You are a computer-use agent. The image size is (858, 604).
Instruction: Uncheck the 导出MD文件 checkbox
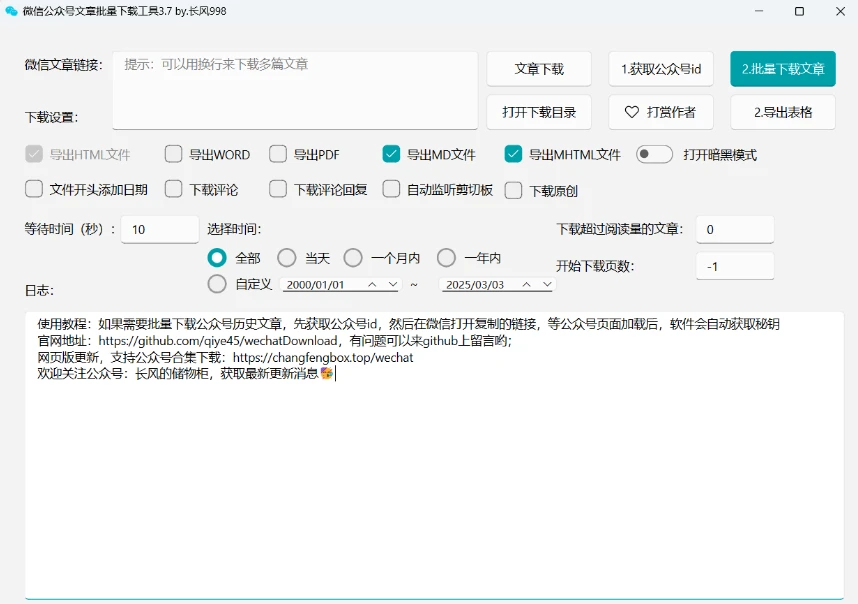tap(391, 154)
